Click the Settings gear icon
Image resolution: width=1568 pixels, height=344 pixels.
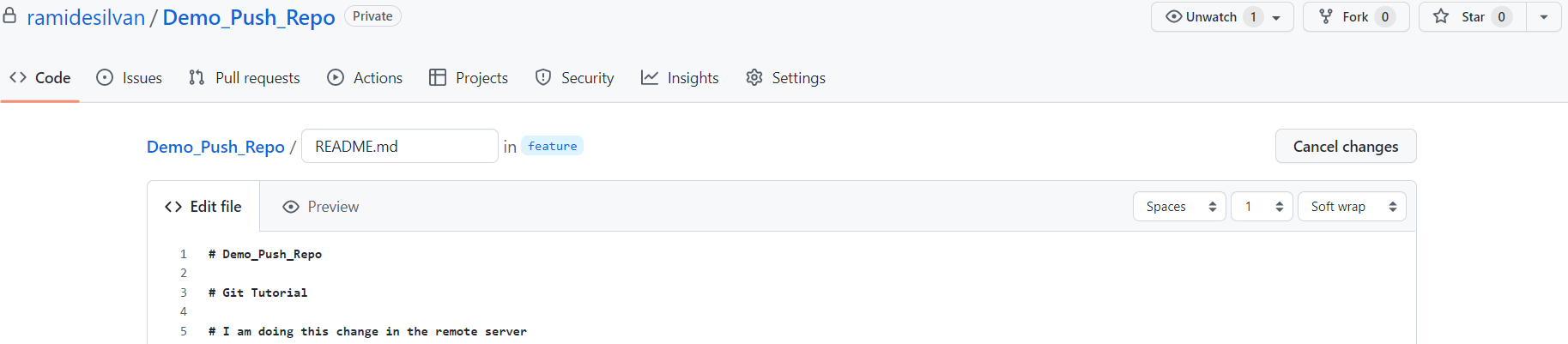tap(754, 78)
